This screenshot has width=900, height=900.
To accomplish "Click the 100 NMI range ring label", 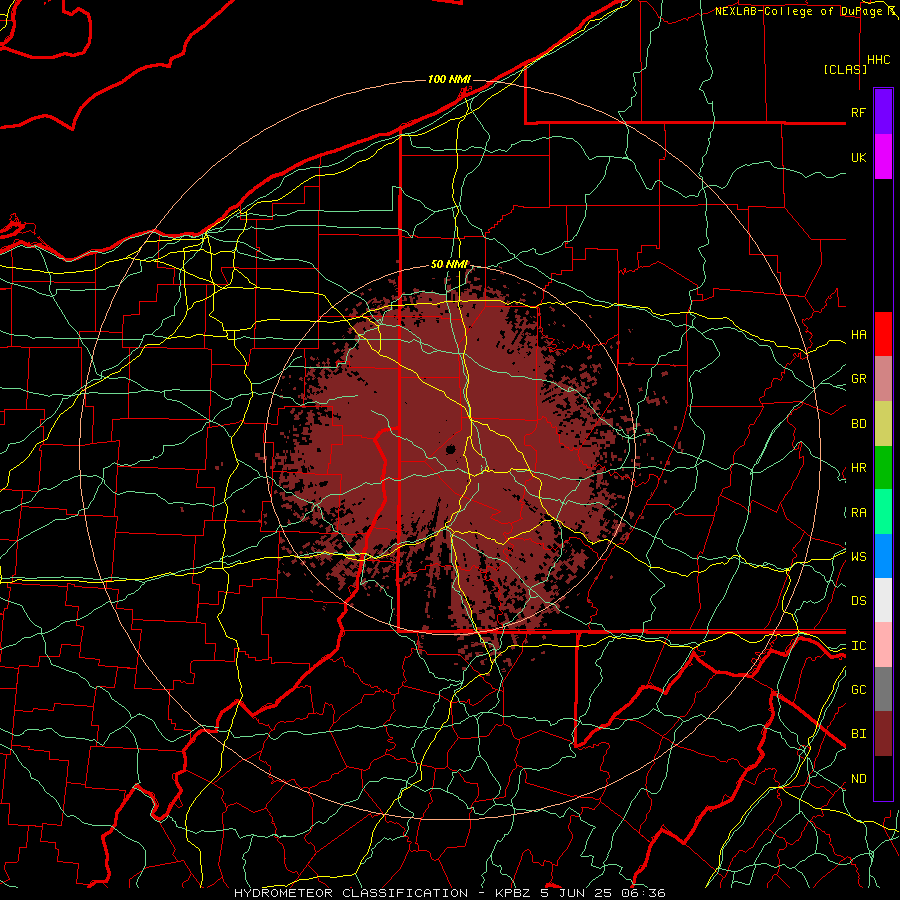I will (449, 79).
